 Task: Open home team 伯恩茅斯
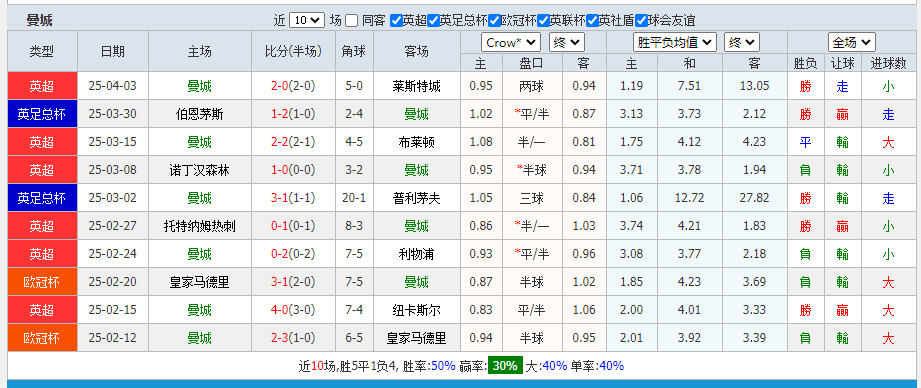click(x=200, y=114)
